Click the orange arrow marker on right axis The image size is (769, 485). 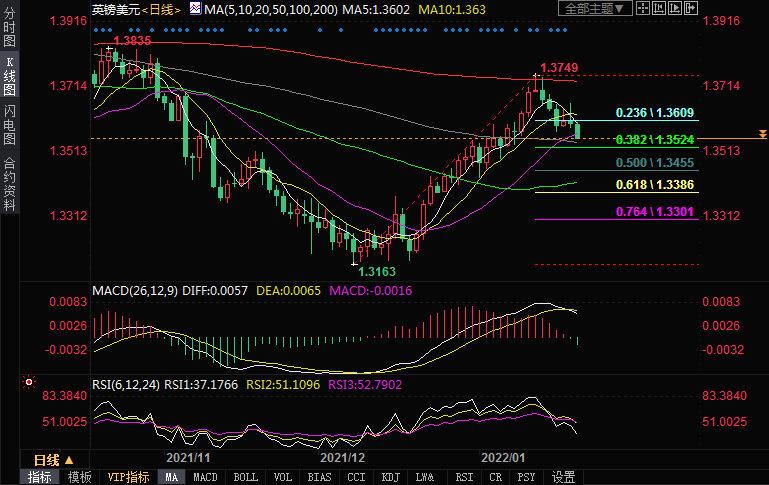click(763, 133)
